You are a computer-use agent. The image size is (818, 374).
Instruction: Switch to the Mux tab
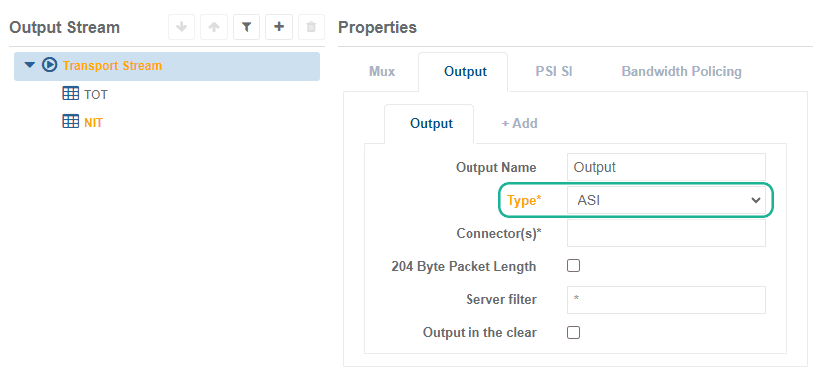tap(382, 71)
